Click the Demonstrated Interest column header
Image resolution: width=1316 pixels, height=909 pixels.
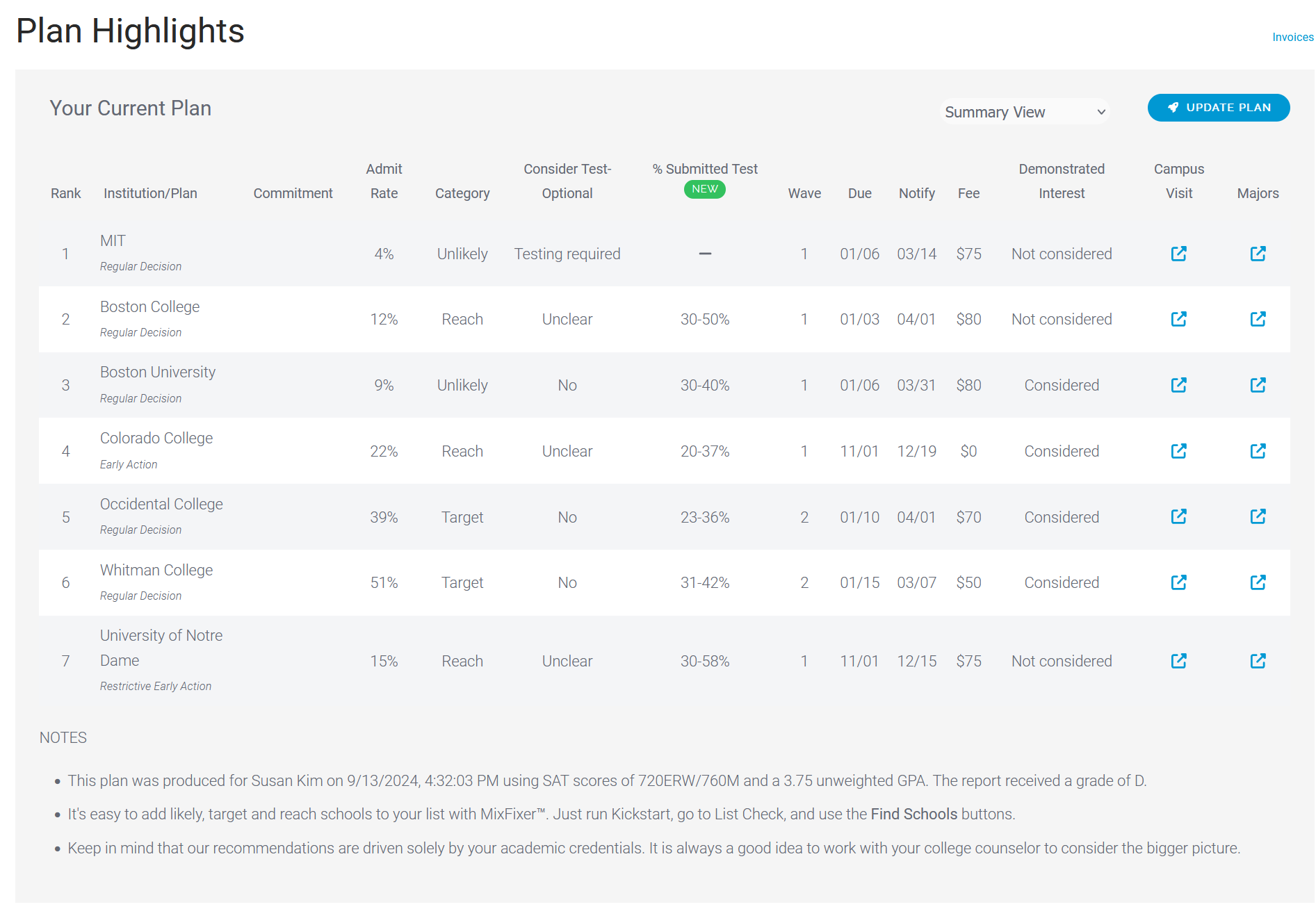[x=1062, y=181]
